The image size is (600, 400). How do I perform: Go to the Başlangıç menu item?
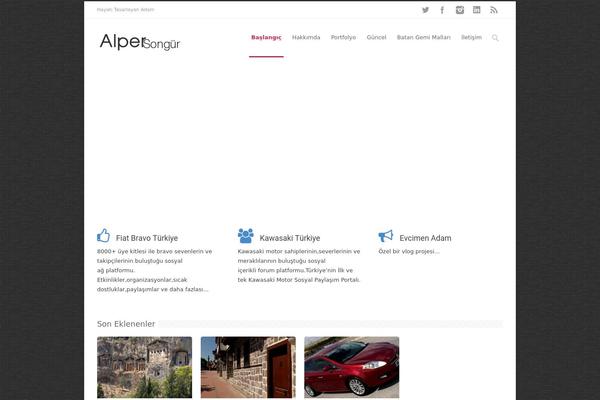266,37
